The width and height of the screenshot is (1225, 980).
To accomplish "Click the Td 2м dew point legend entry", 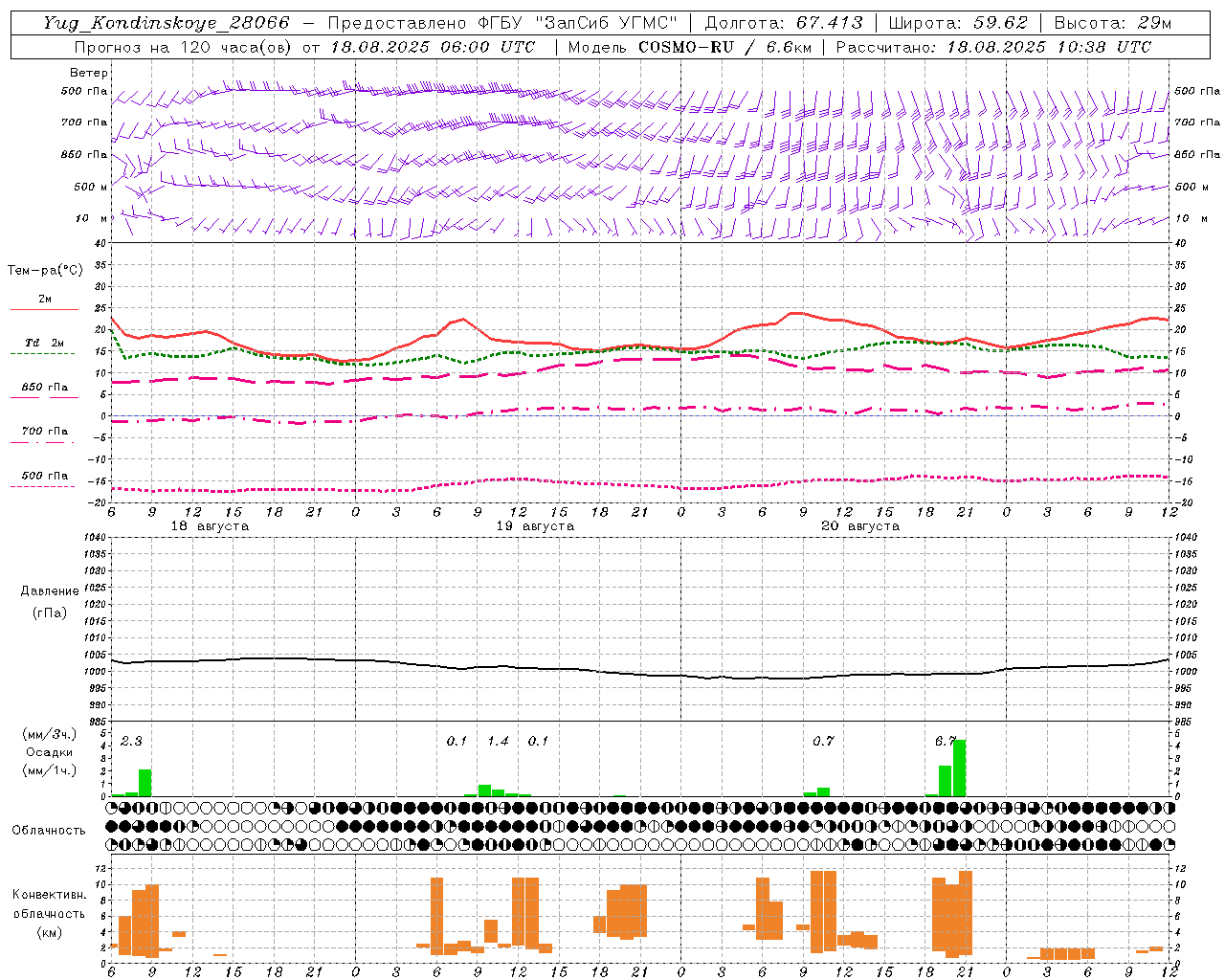I will coord(44,343).
